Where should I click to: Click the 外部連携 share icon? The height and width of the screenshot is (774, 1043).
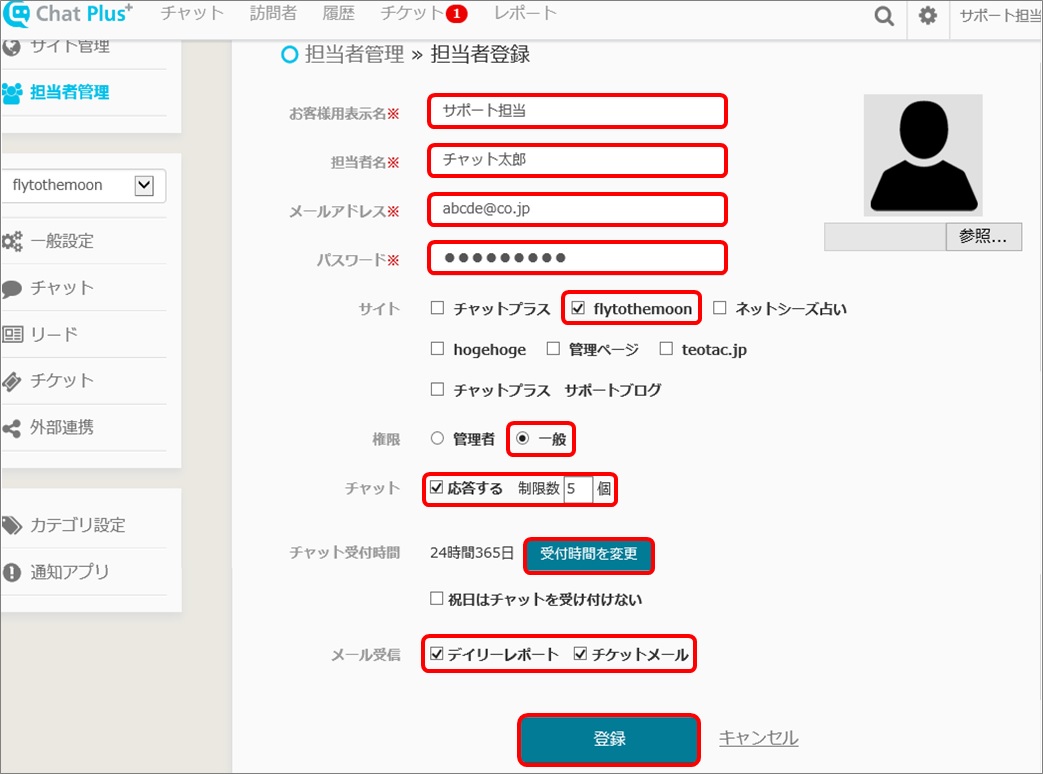point(12,428)
